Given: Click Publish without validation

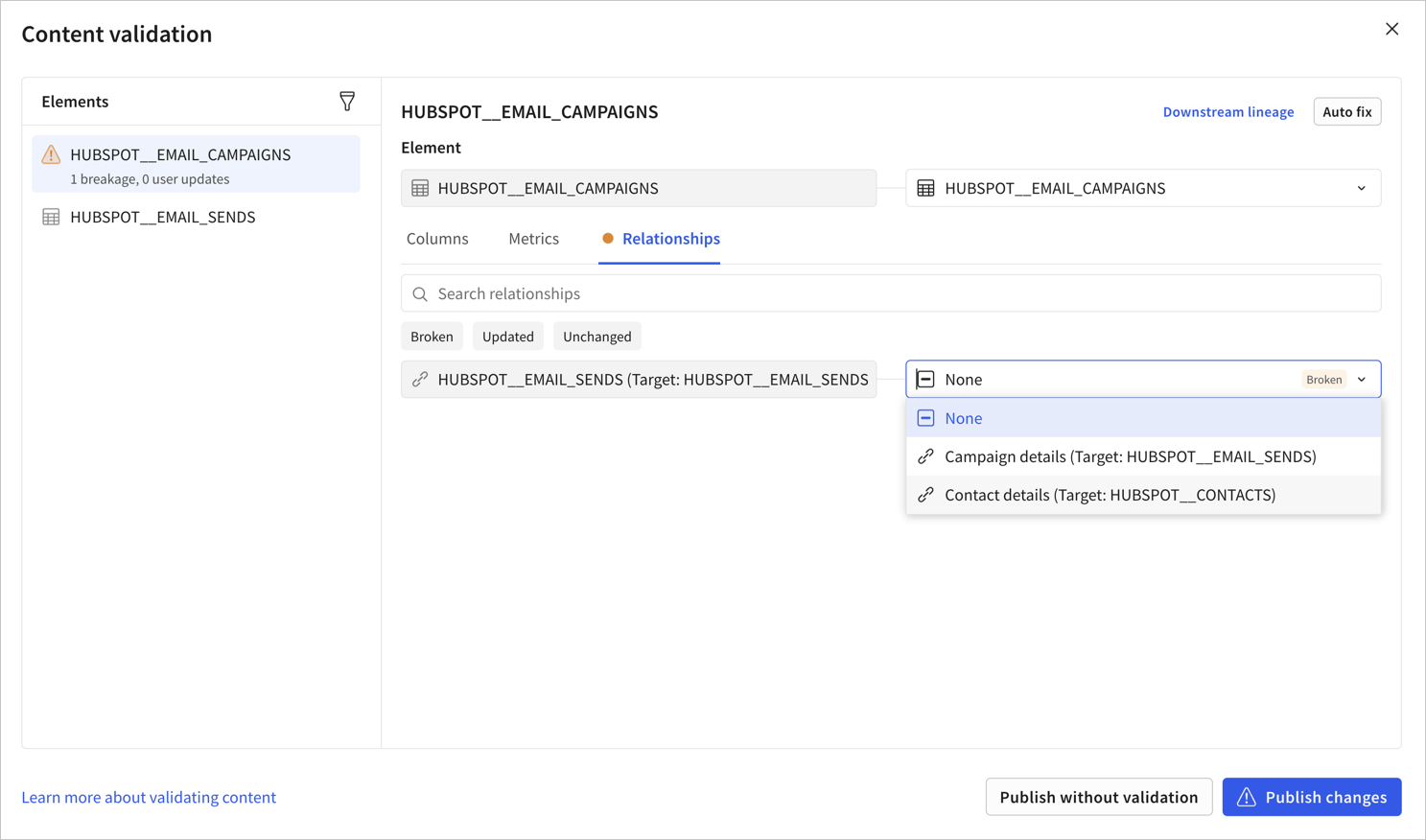Looking at the screenshot, I should [x=1098, y=797].
